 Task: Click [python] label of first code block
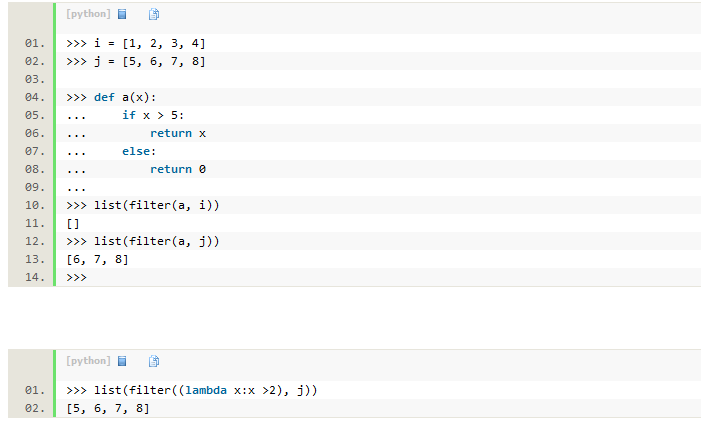point(88,14)
